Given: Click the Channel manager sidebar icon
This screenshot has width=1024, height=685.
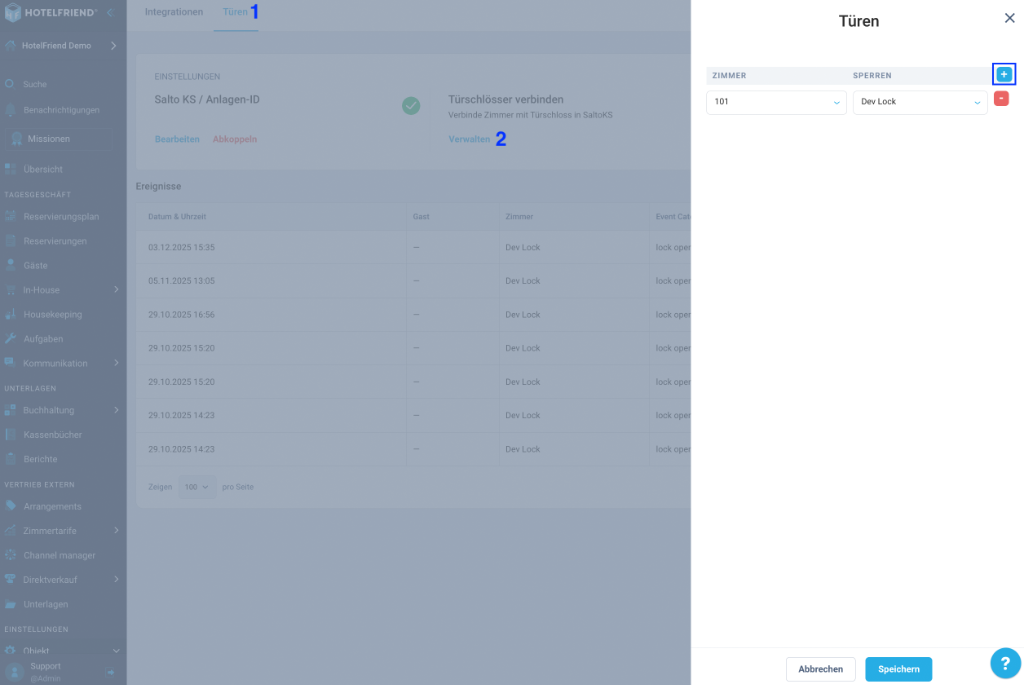Looking at the screenshot, I should (x=10, y=555).
